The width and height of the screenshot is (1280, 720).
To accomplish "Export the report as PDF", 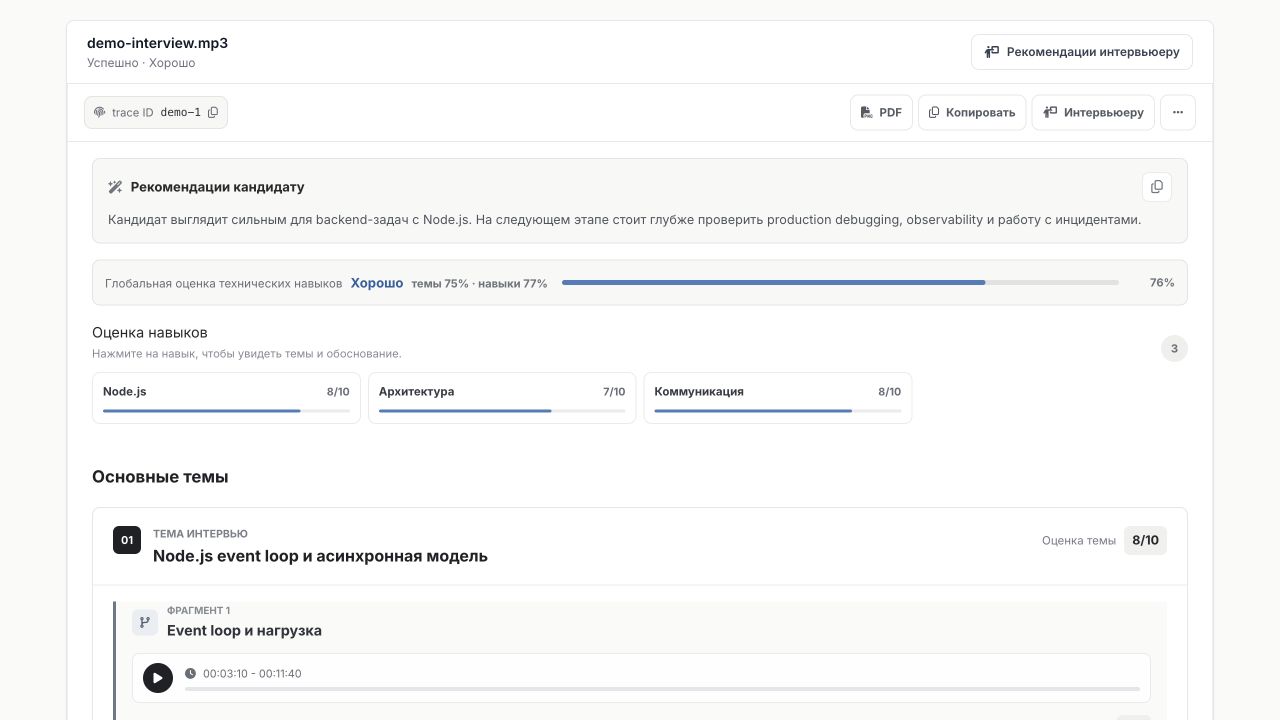I will tap(881, 112).
